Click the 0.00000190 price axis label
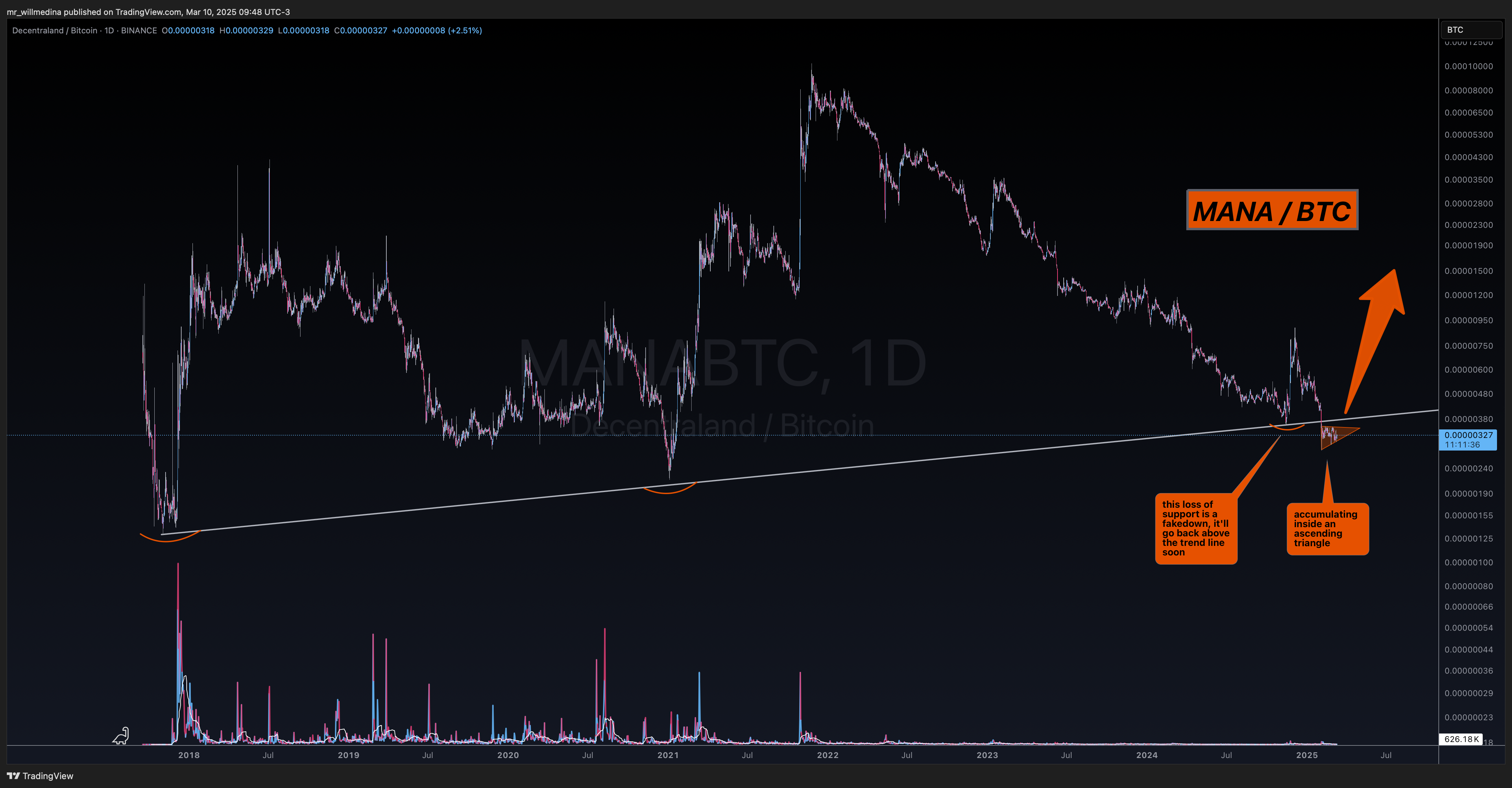This screenshot has height=788, width=1512. (1469, 493)
